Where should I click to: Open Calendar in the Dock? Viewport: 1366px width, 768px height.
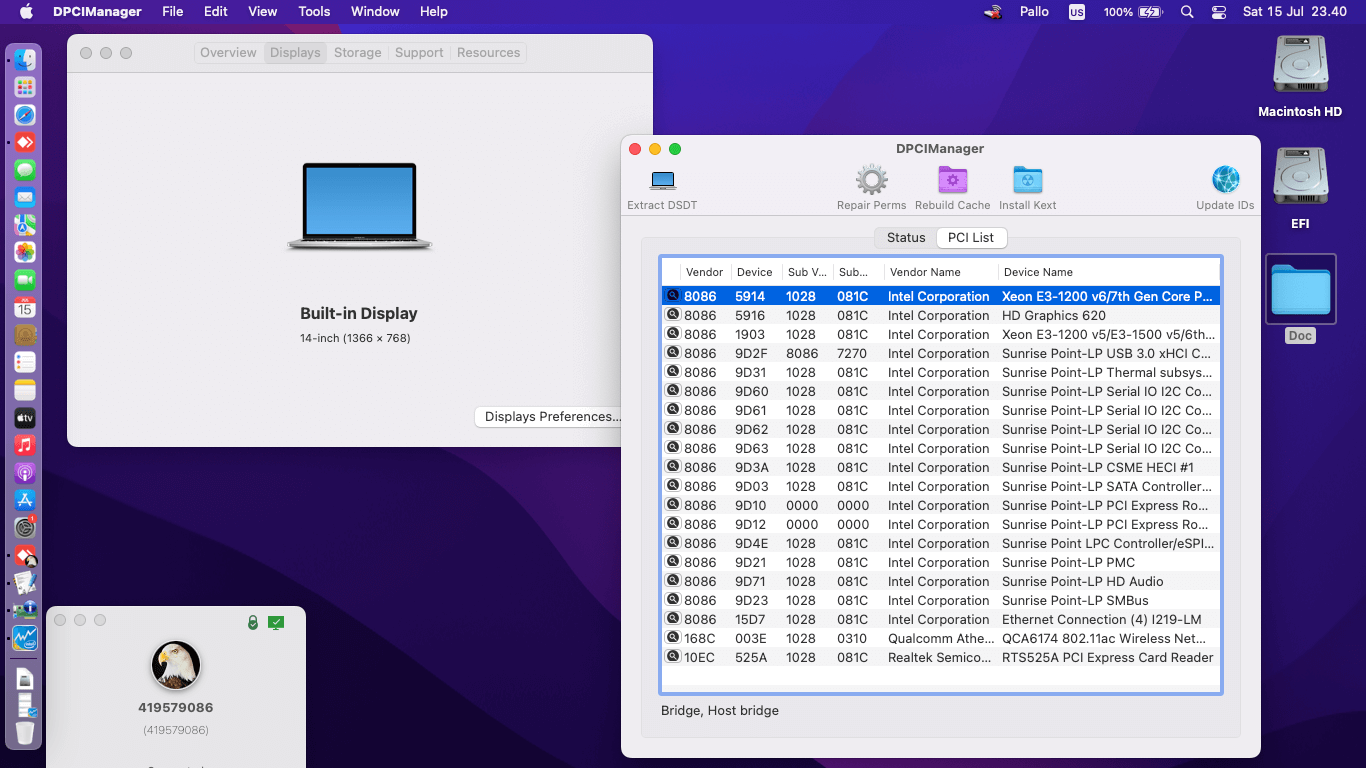point(25,307)
